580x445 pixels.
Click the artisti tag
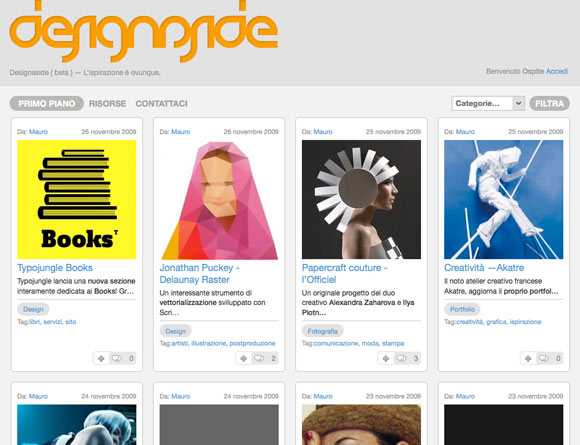[x=180, y=343]
